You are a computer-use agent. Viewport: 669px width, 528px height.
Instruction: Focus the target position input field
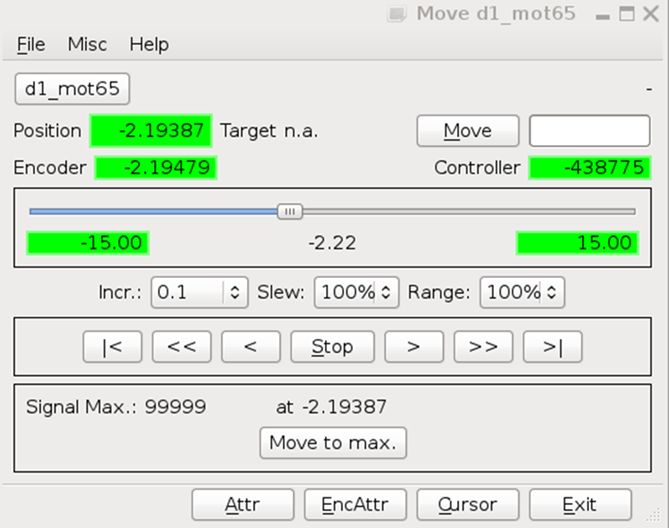[590, 131]
